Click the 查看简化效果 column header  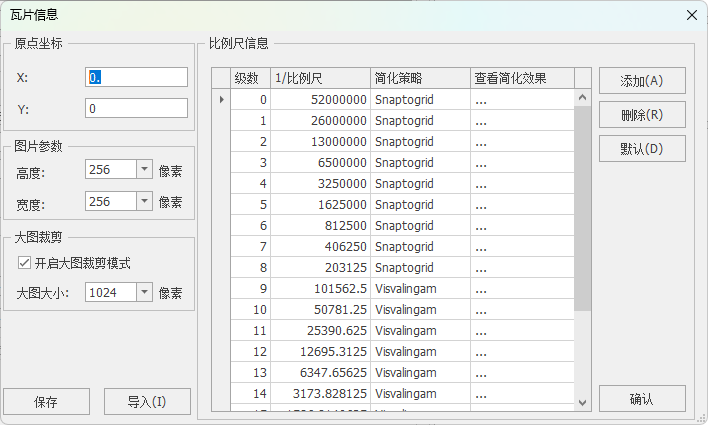pyautogui.click(x=522, y=78)
